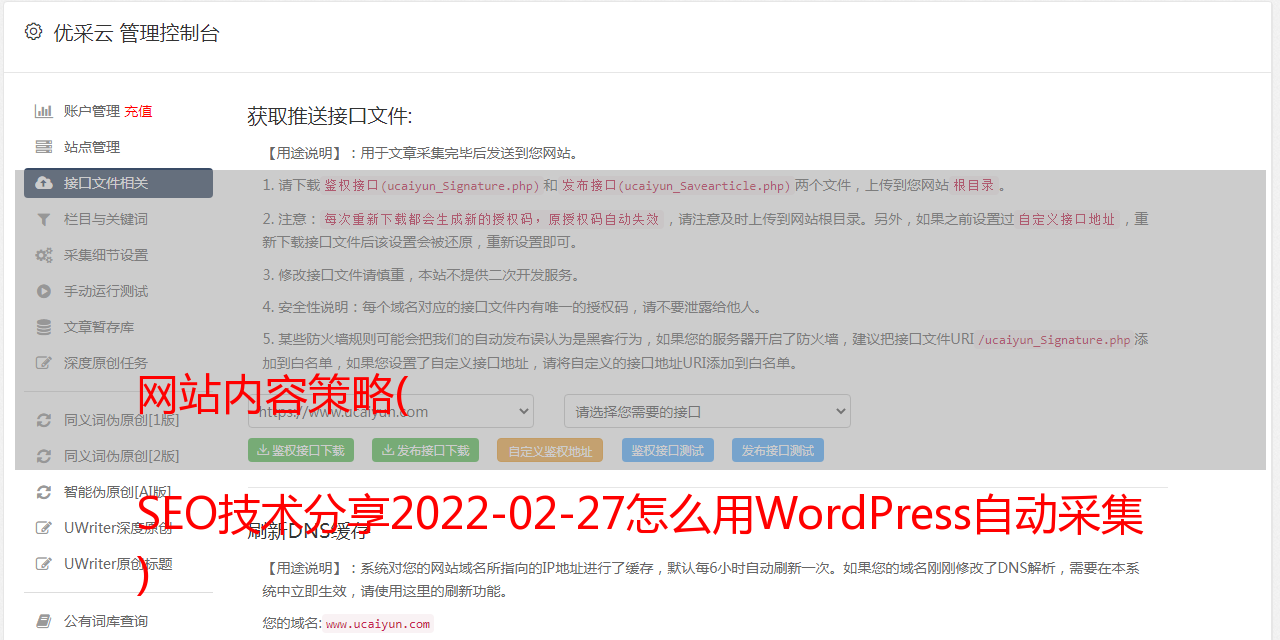
Task: Open the website URL dropdown
Action: click(x=391, y=411)
